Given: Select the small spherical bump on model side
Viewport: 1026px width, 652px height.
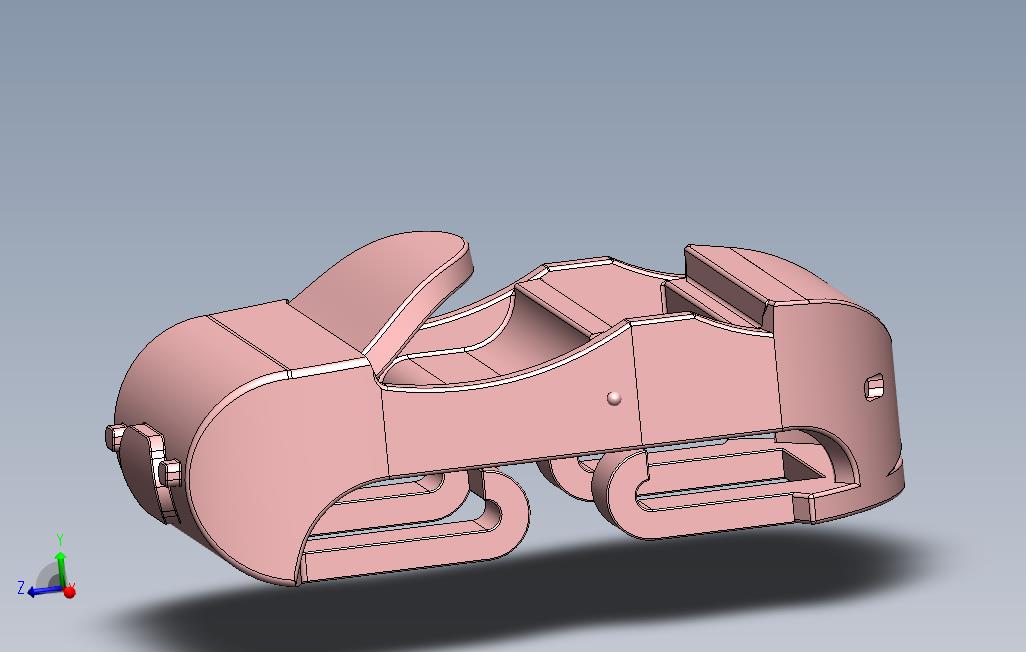Looking at the screenshot, I should (614, 398).
